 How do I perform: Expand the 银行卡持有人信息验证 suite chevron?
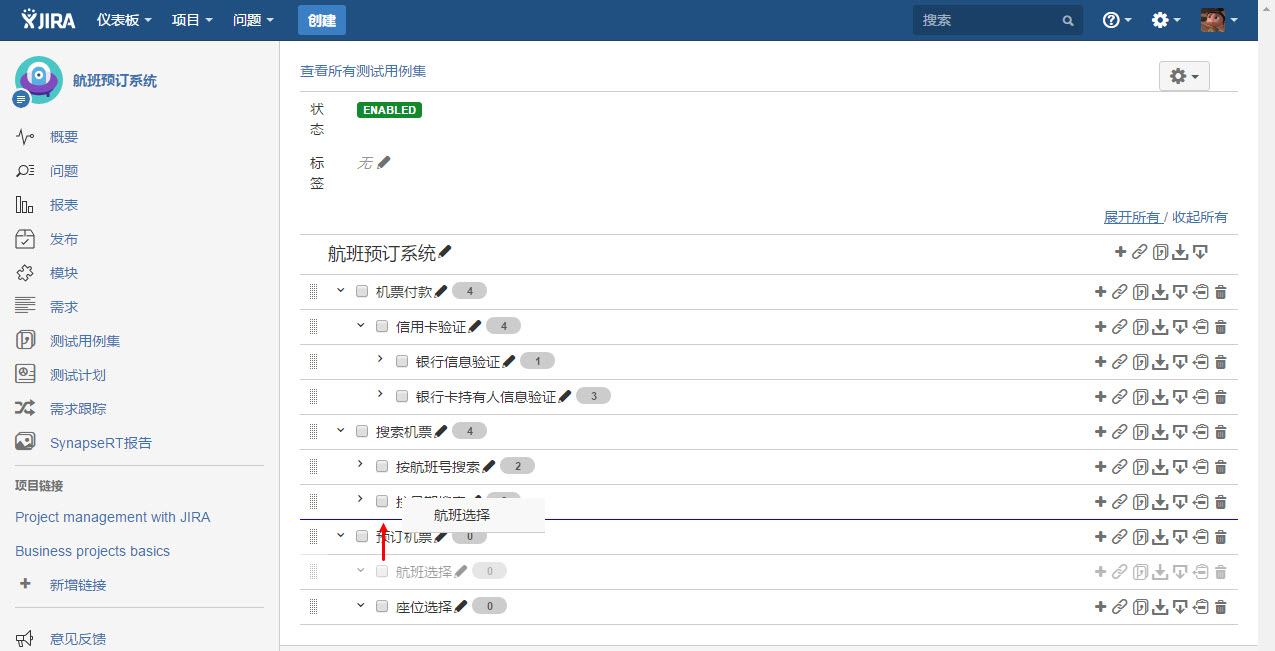380,394
